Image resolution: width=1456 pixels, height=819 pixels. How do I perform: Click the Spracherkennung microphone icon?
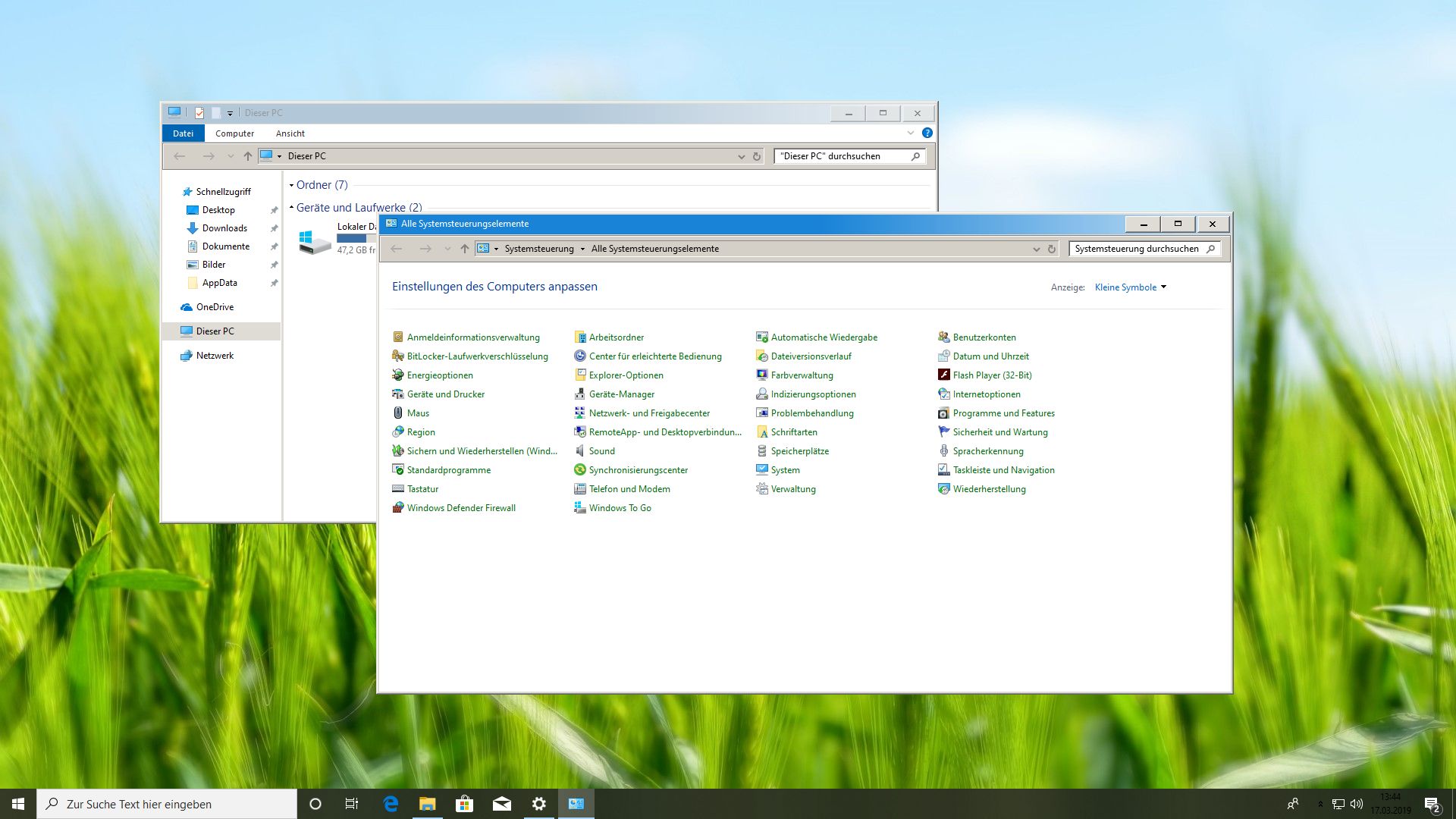(943, 451)
